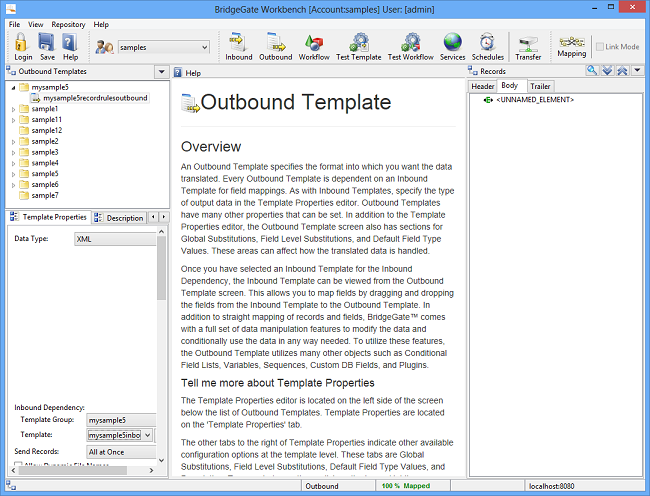
Task: Collapse the mysample5 folder
Action: pyautogui.click(x=13, y=87)
